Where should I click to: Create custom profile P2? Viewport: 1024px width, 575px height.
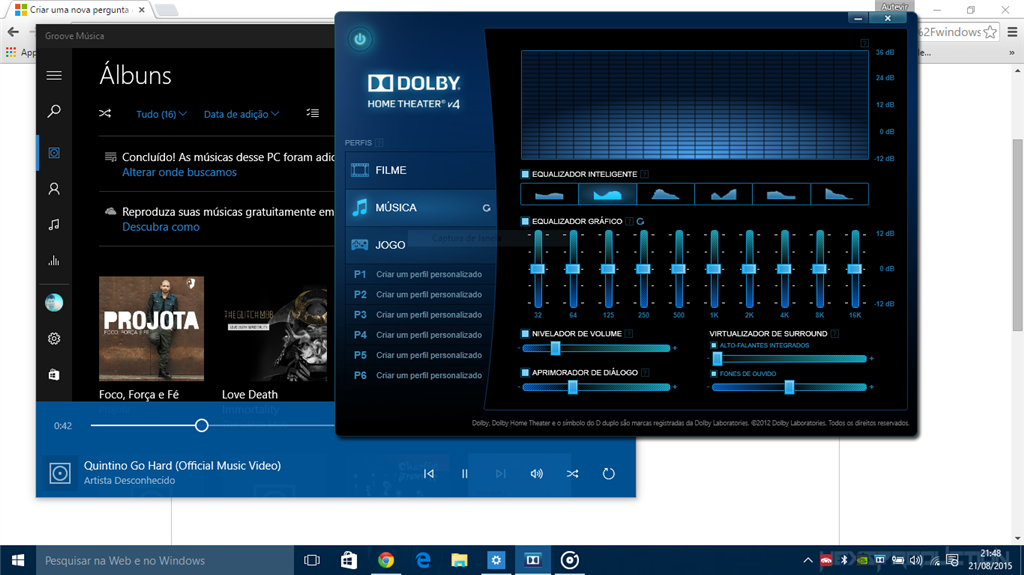(x=421, y=295)
